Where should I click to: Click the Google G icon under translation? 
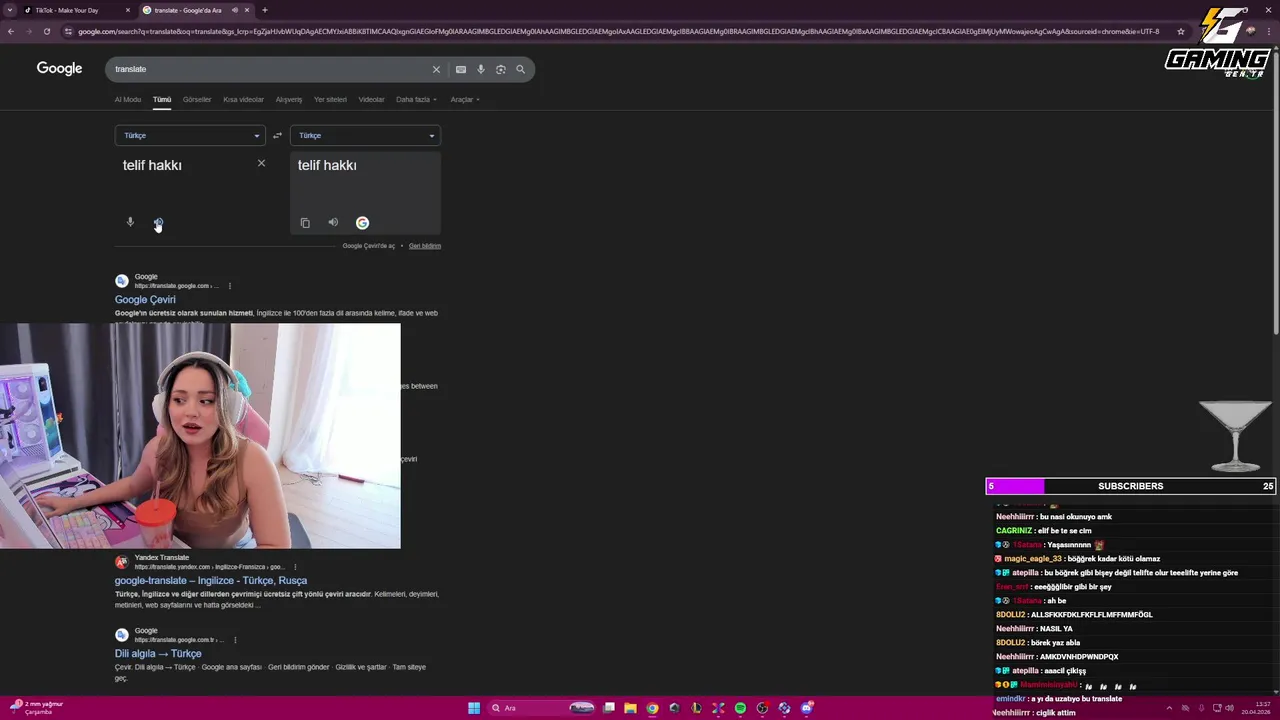pos(362,223)
